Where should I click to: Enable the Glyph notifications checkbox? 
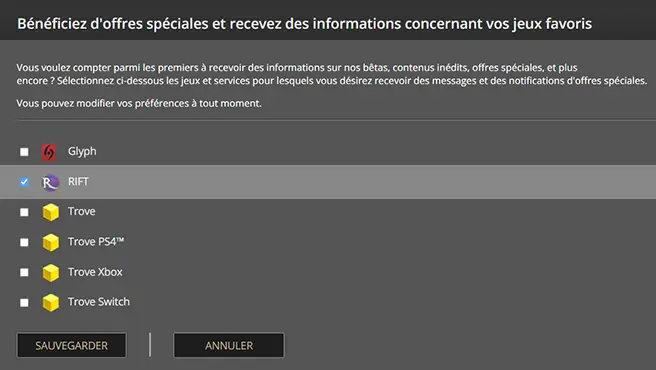pos(24,152)
